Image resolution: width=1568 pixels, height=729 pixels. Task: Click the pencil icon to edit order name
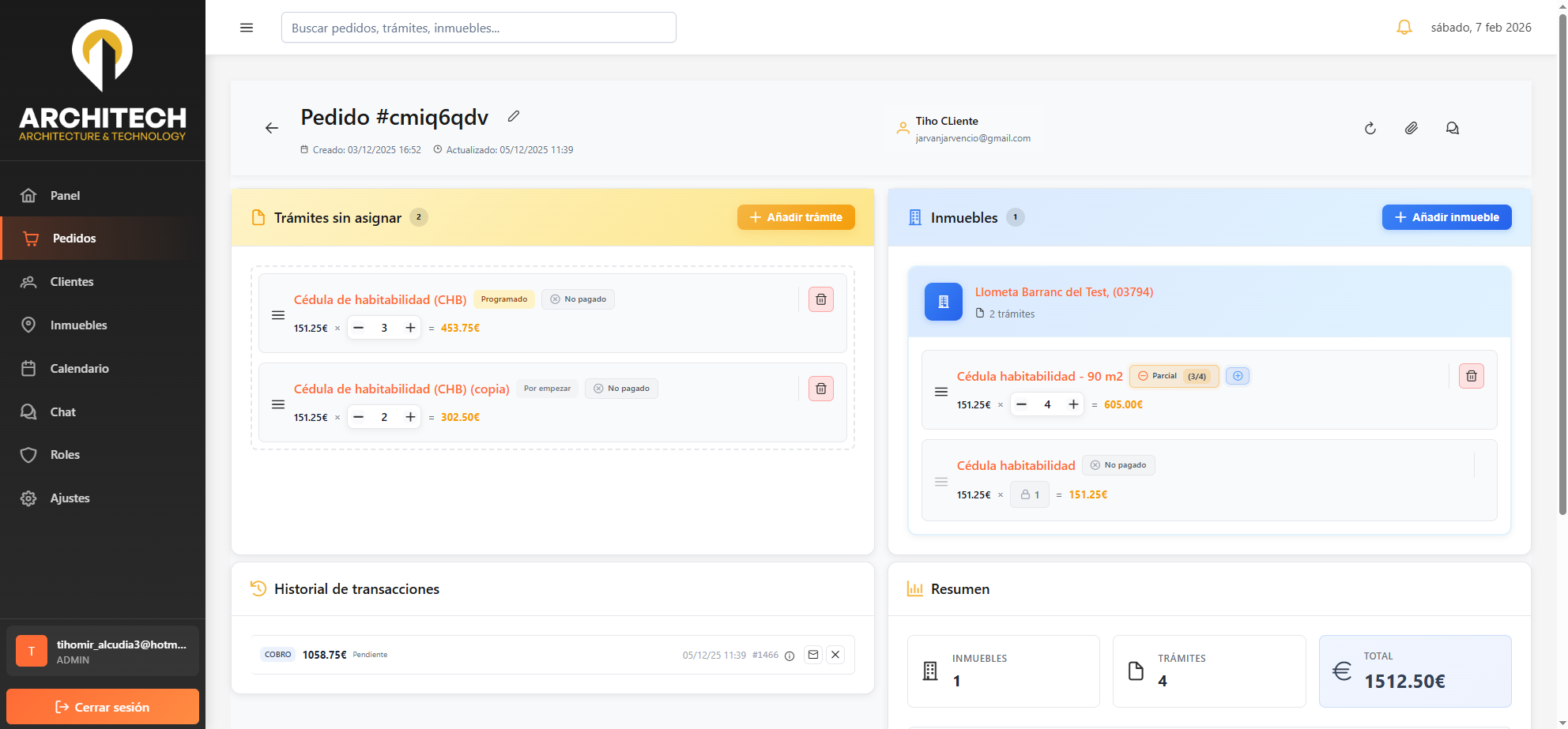(x=514, y=117)
